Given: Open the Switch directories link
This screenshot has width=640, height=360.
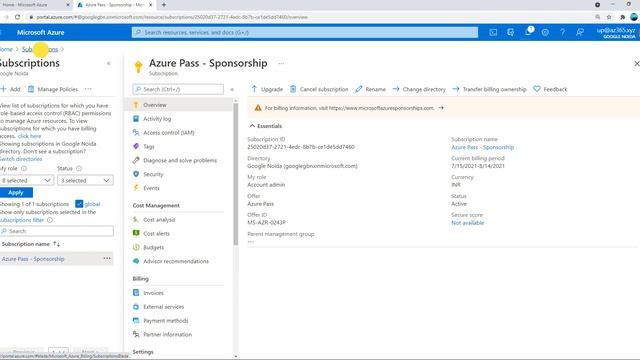Looking at the screenshot, I should tap(20, 159).
